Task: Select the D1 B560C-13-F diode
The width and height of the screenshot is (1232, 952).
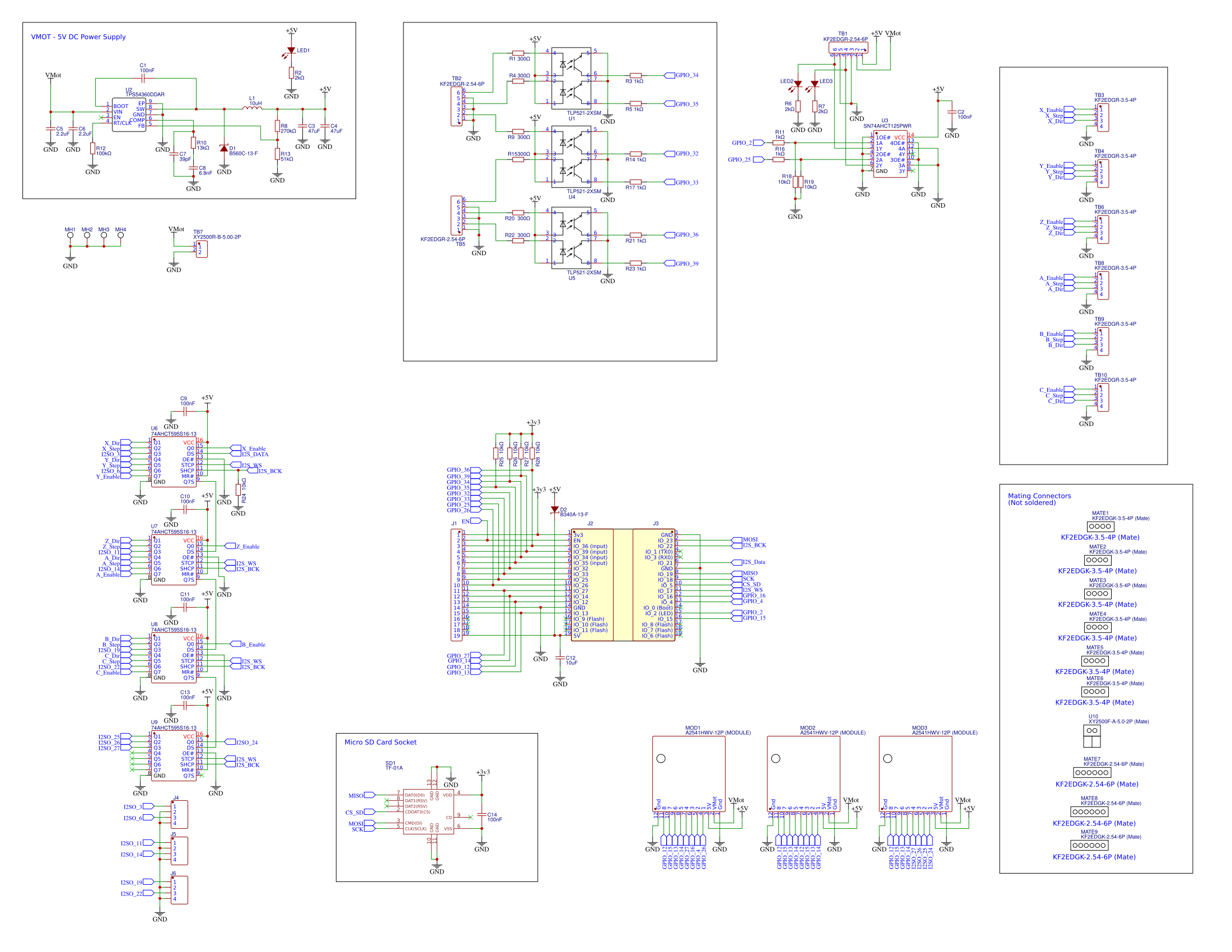Action: (224, 148)
